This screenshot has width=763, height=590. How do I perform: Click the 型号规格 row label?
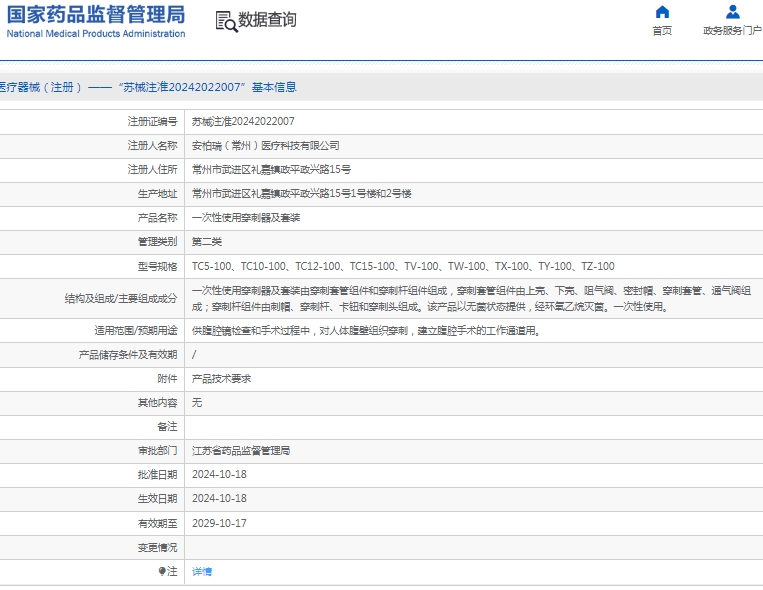[x=157, y=266]
